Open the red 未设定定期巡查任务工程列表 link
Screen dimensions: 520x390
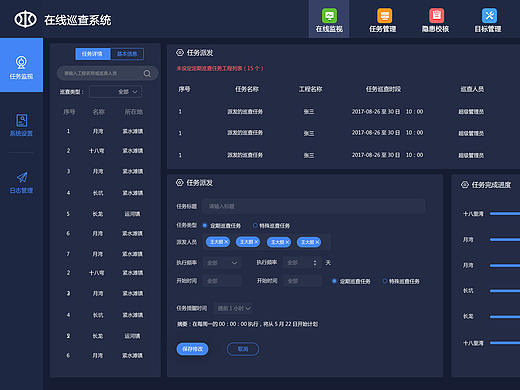coord(220,68)
